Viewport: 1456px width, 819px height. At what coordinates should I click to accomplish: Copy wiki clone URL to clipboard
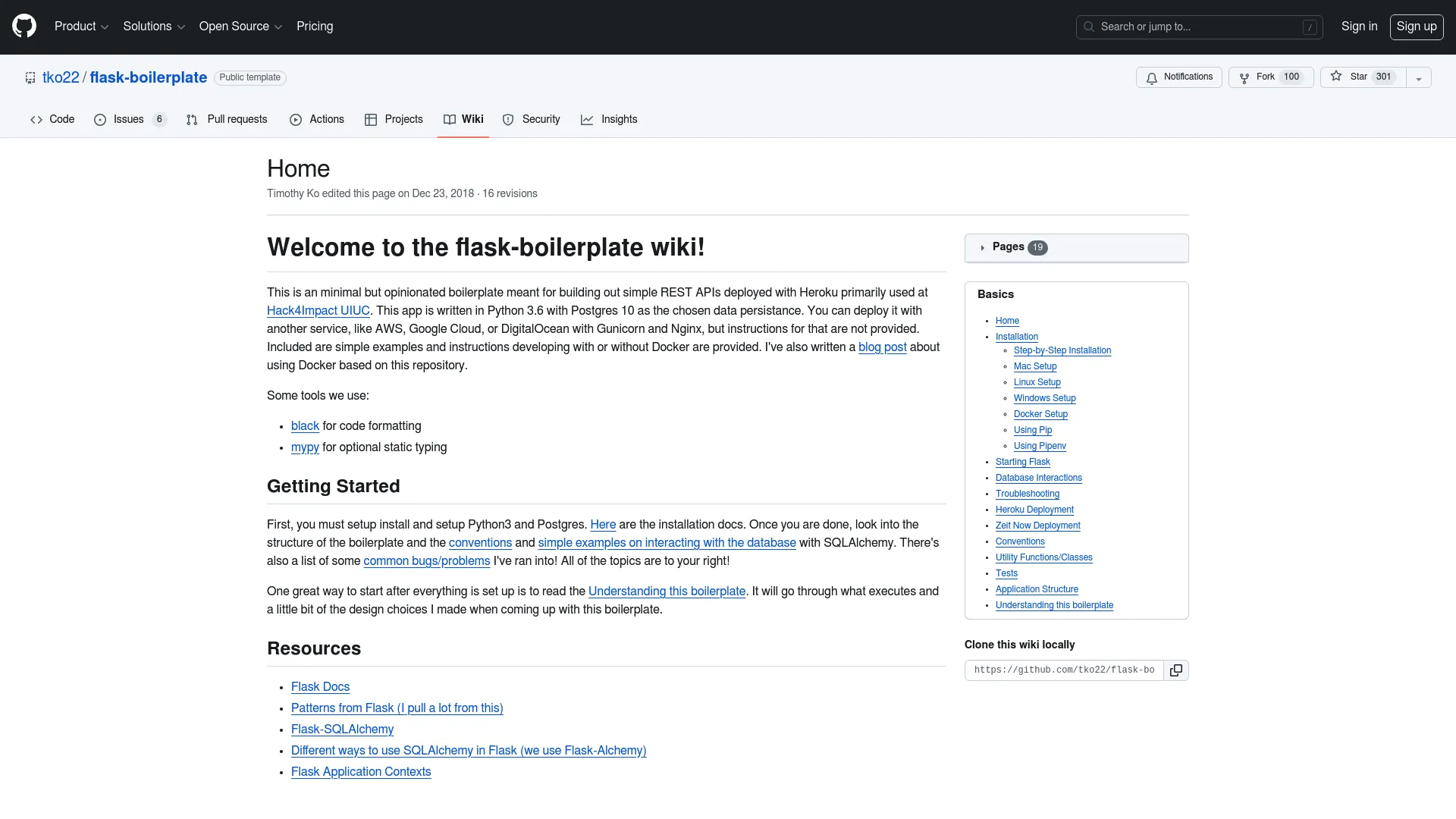(1176, 670)
